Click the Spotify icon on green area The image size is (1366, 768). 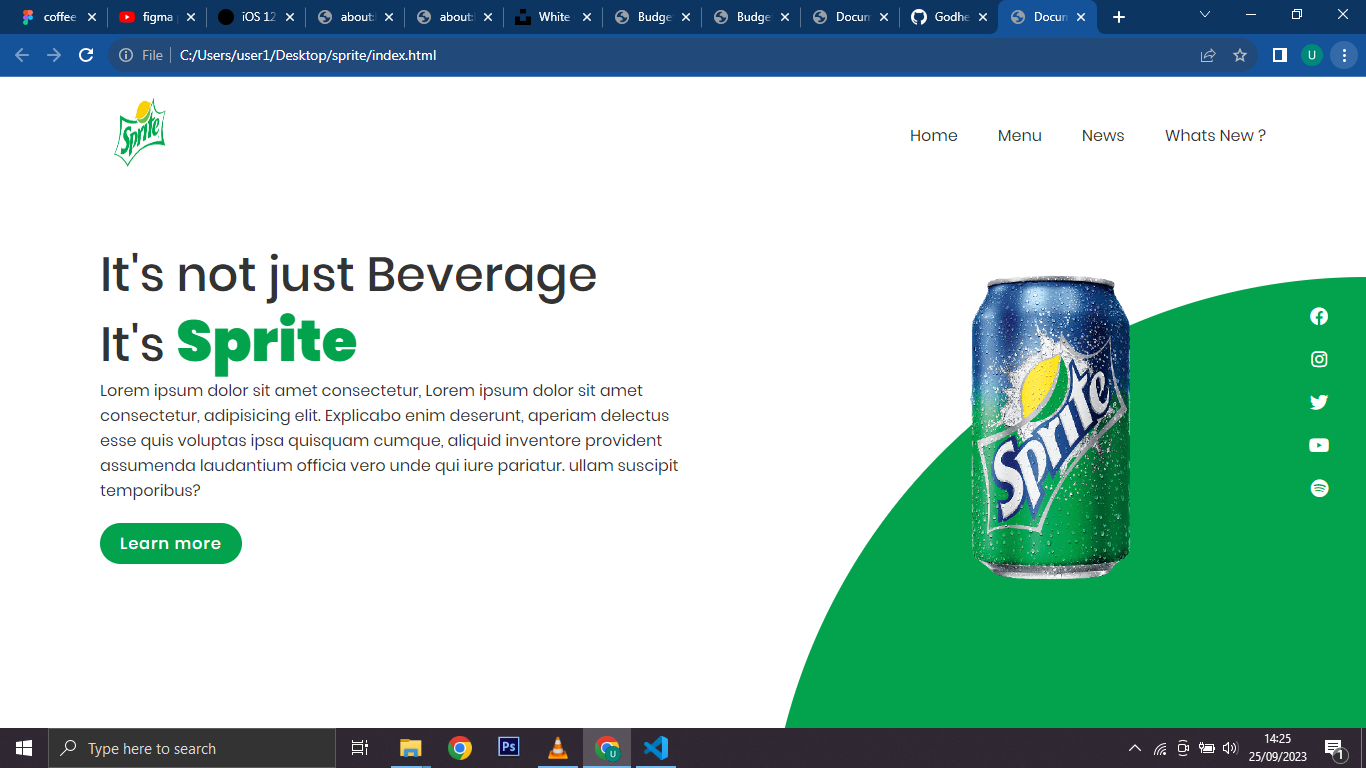tap(1319, 488)
